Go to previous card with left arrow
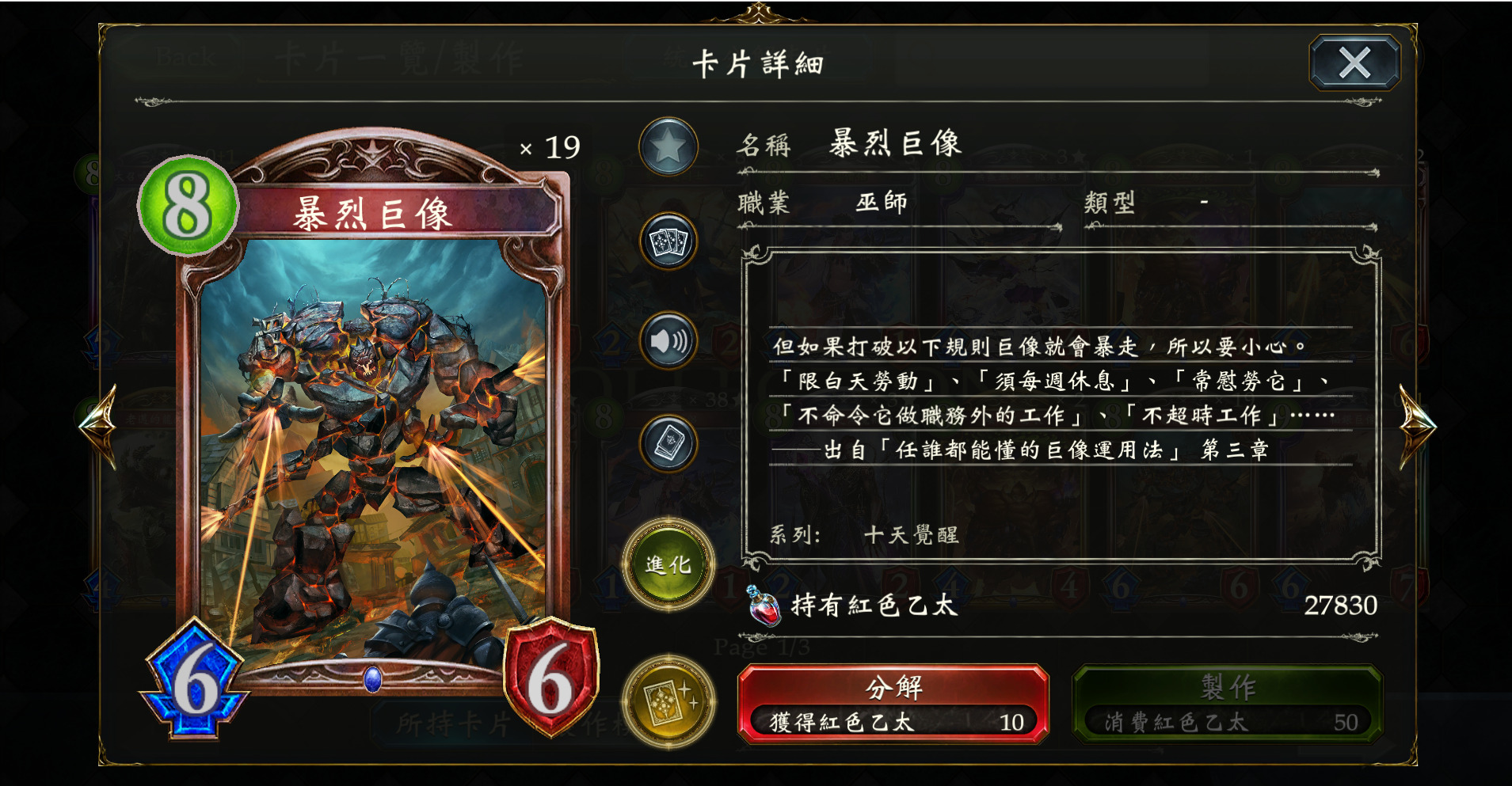 (x=98, y=427)
